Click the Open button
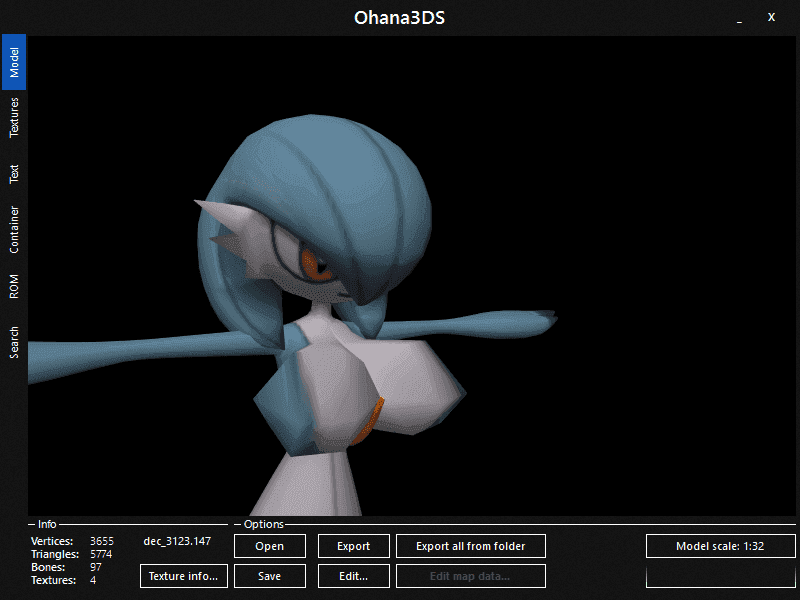The height and width of the screenshot is (600, 800). 269,546
